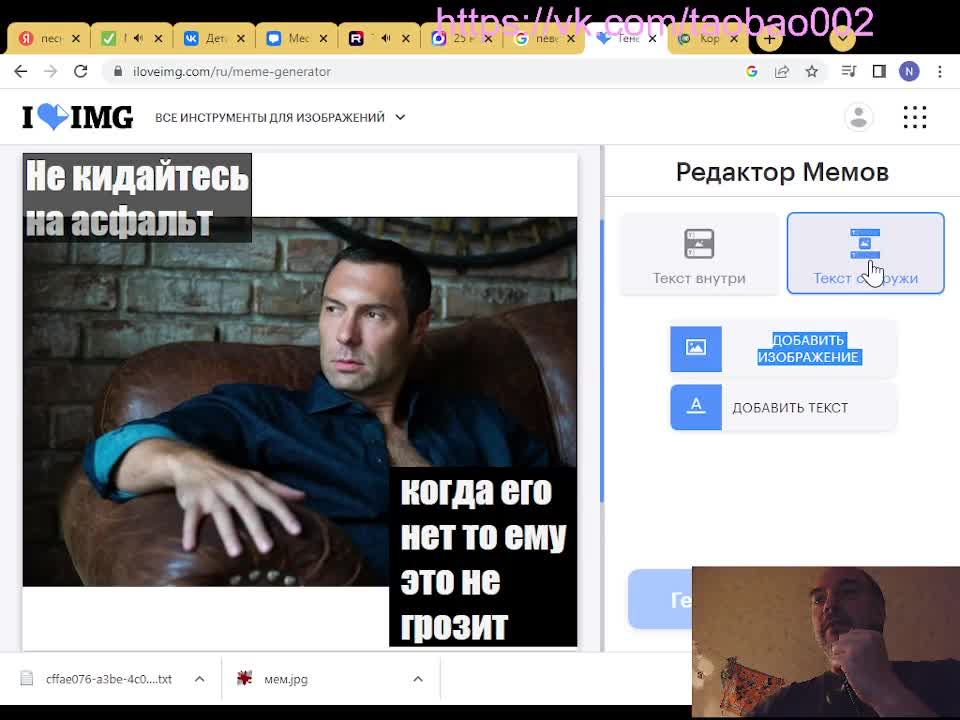Open a new browser tab
Image resolution: width=960 pixels, height=720 pixels.
[770, 39]
